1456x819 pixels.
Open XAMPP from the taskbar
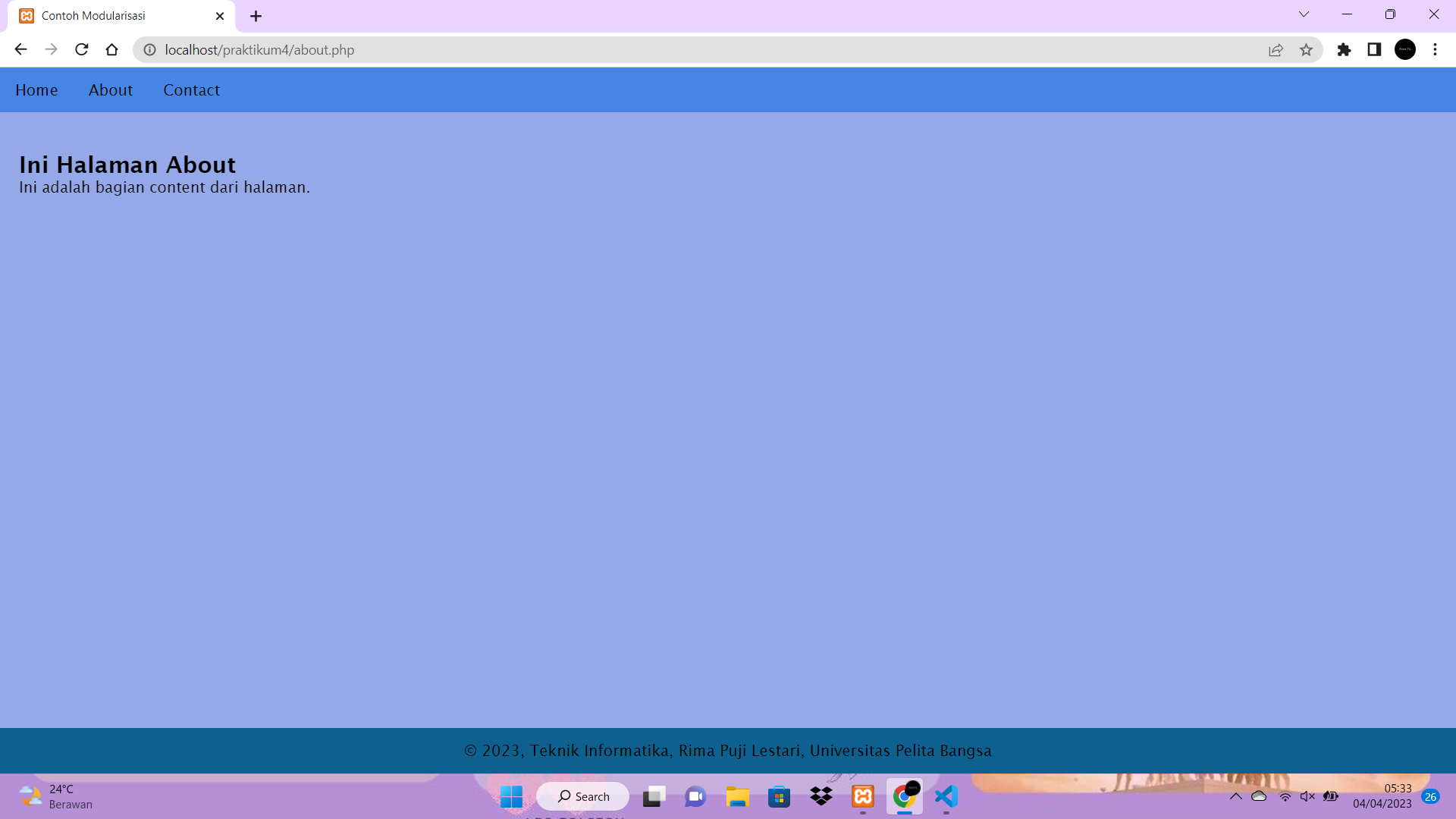863,796
